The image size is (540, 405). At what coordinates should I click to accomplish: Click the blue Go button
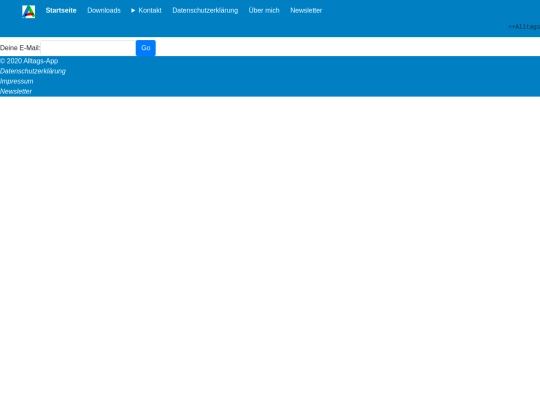coord(146,48)
